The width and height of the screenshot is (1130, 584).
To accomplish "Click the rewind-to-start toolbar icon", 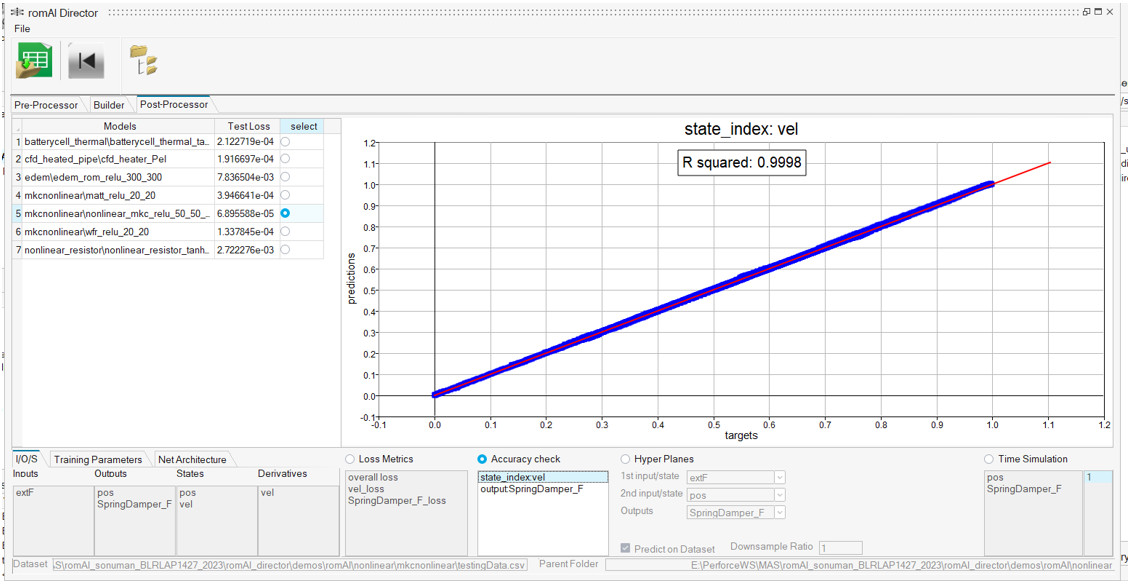I will tap(86, 62).
